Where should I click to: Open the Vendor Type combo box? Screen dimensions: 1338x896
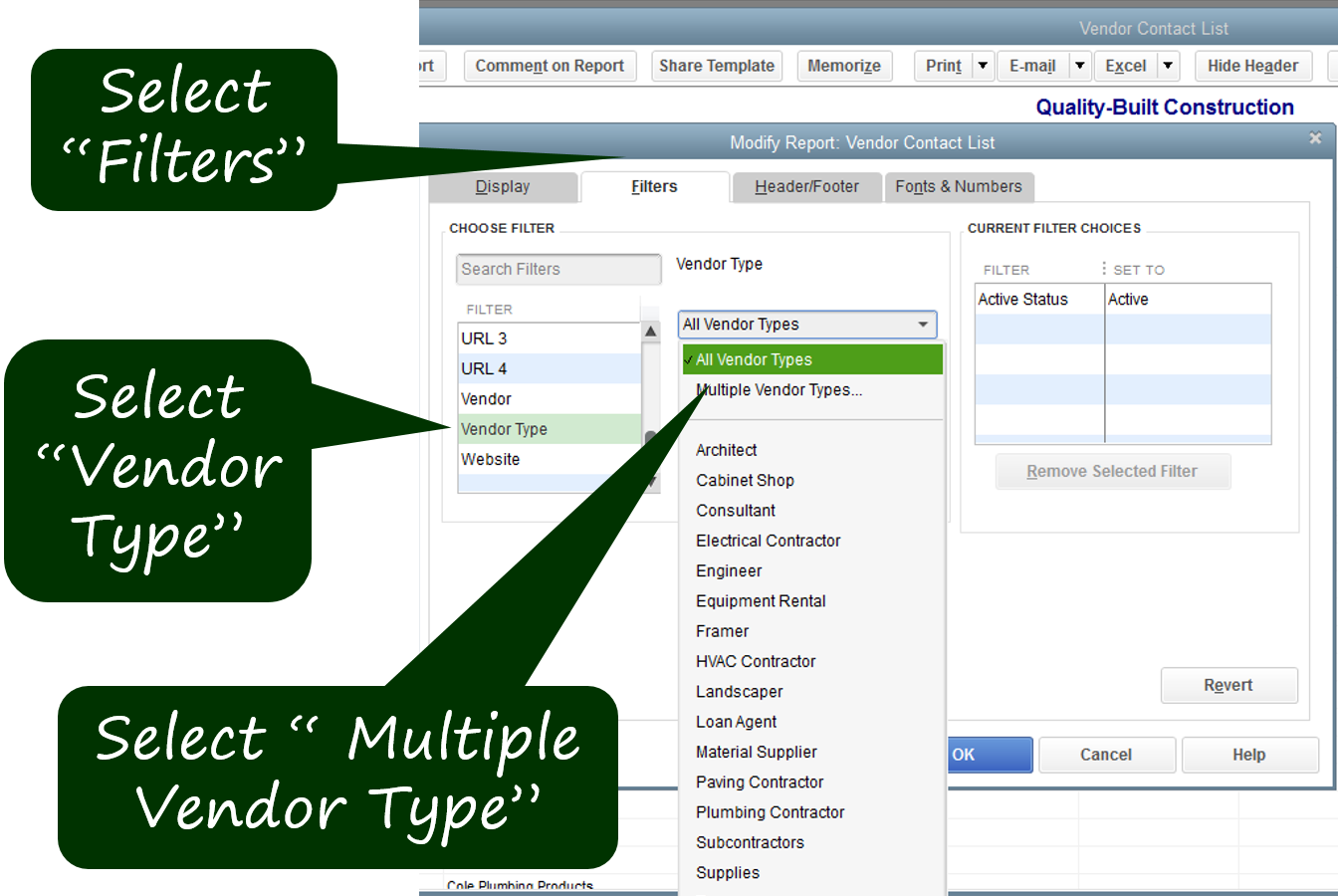807,325
